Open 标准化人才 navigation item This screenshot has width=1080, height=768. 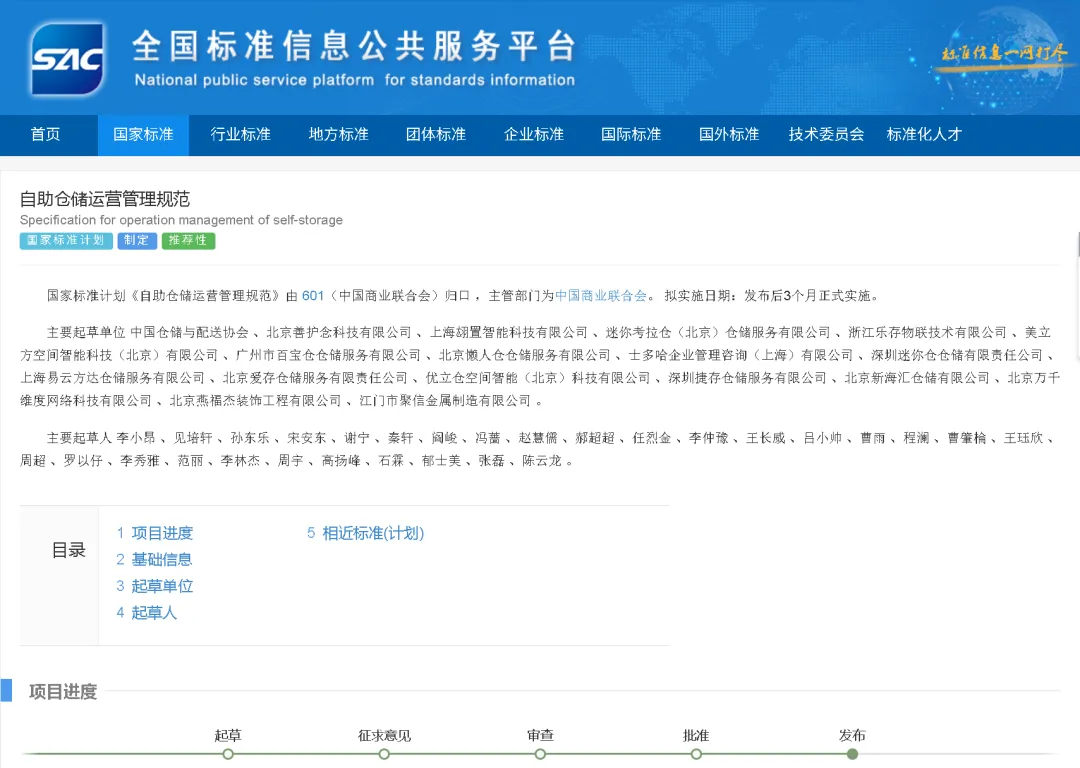(x=924, y=134)
